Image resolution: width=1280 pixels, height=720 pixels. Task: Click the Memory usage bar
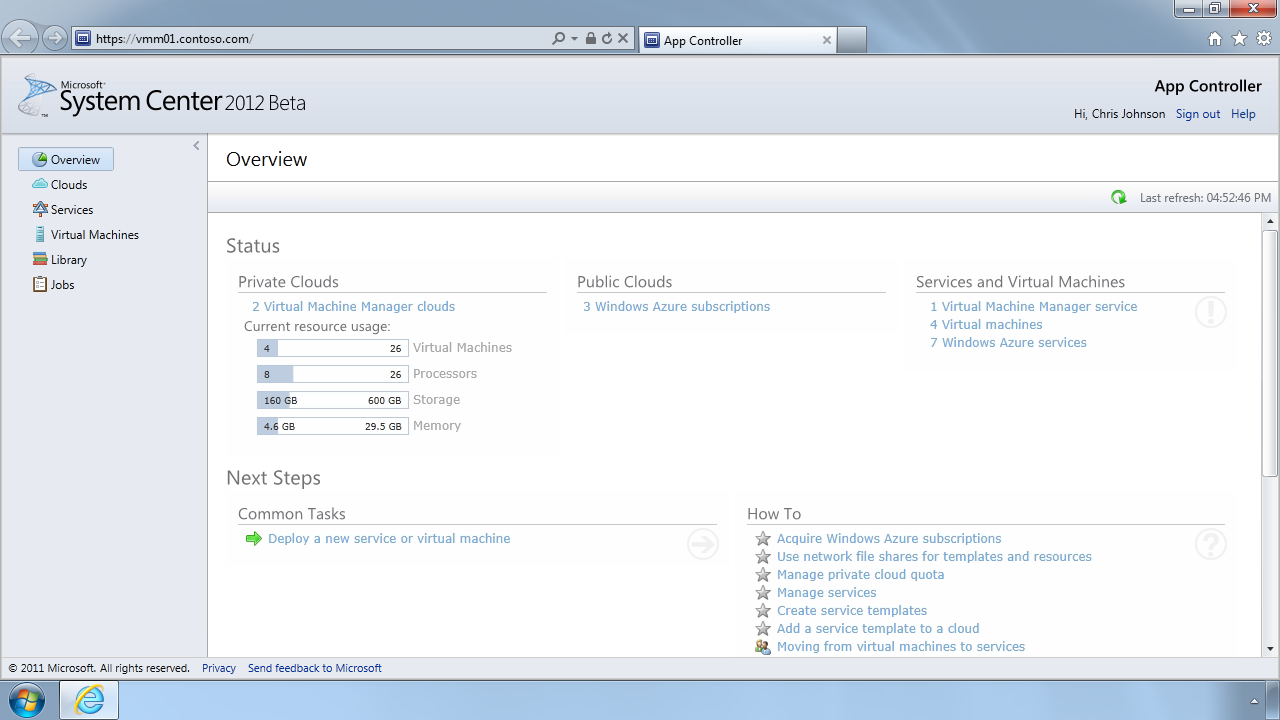click(x=333, y=426)
